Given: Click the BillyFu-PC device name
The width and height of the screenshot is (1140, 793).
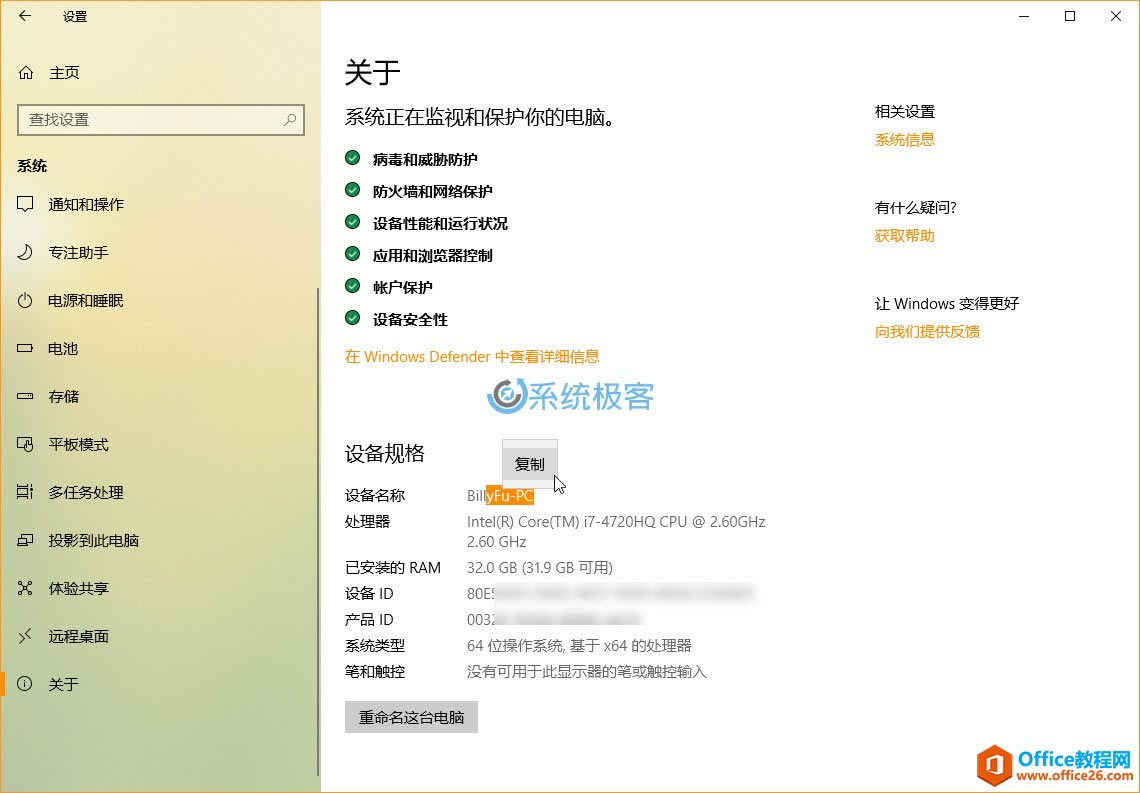Looking at the screenshot, I should [x=500, y=496].
